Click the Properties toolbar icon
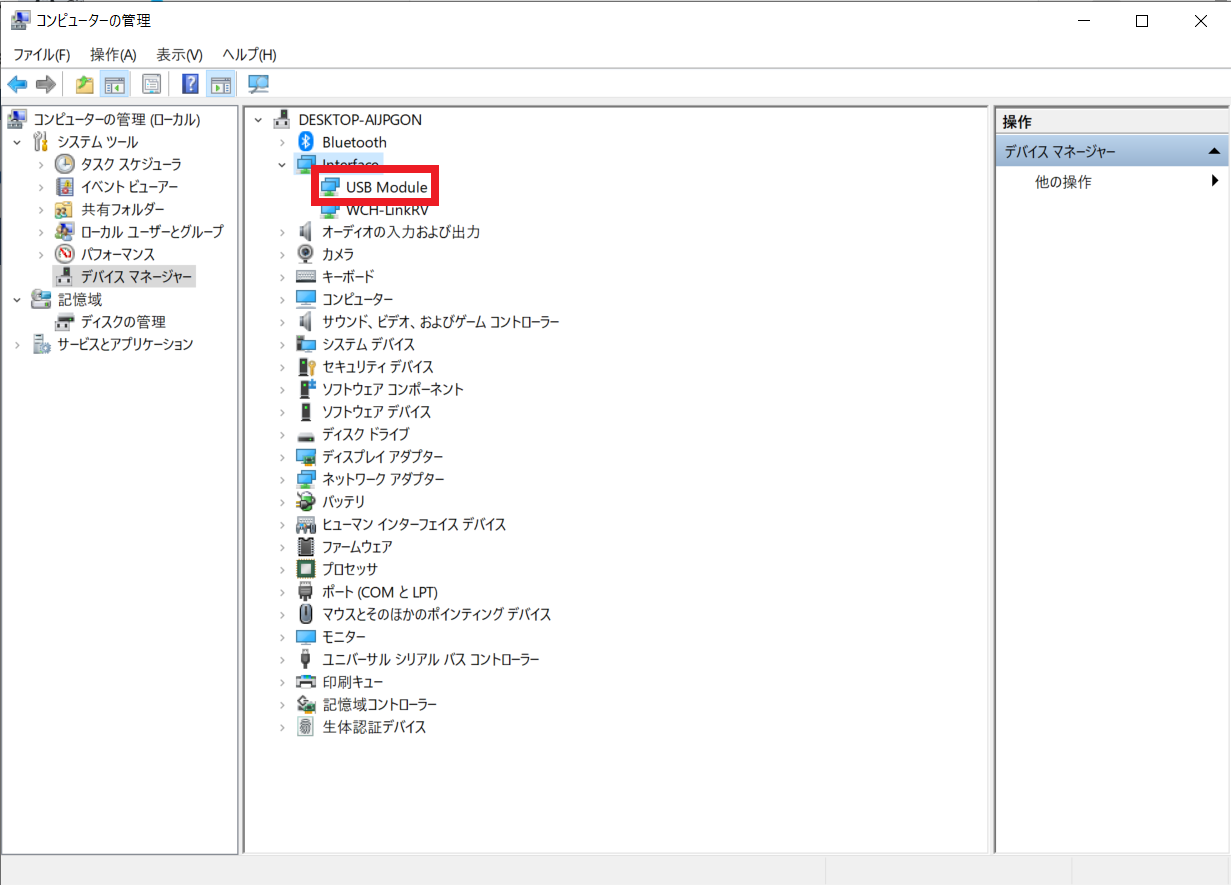 151,85
